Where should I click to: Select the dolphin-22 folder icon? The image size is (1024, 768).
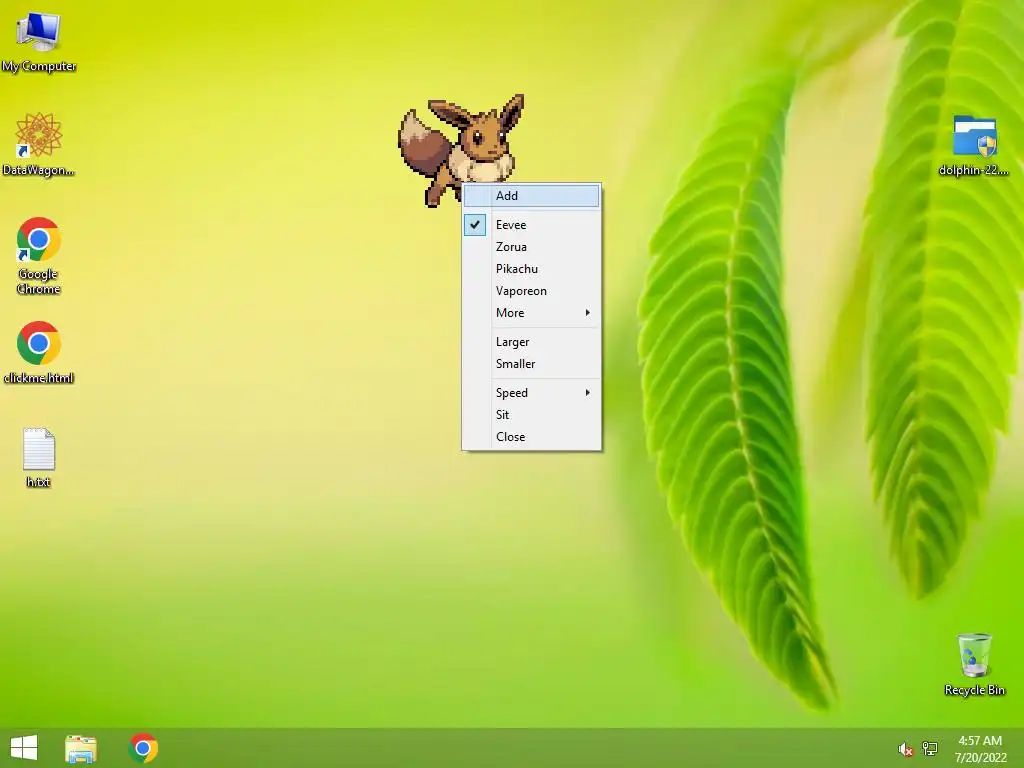[x=974, y=145]
